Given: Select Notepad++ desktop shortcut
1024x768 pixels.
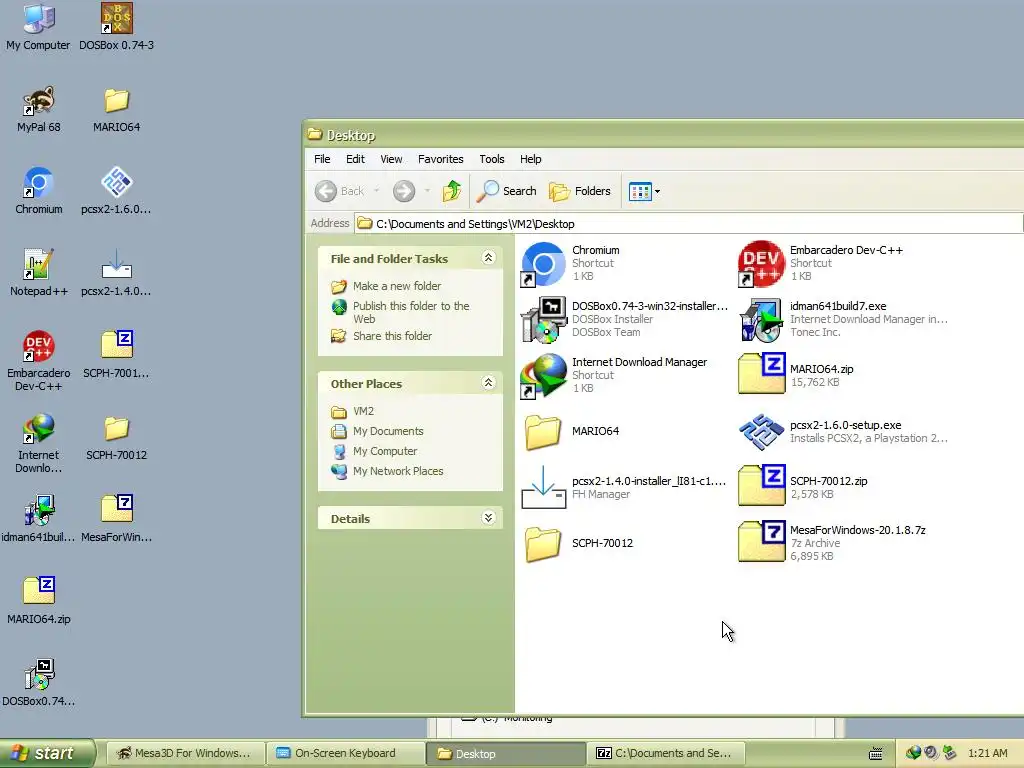Looking at the screenshot, I should tap(39, 273).
